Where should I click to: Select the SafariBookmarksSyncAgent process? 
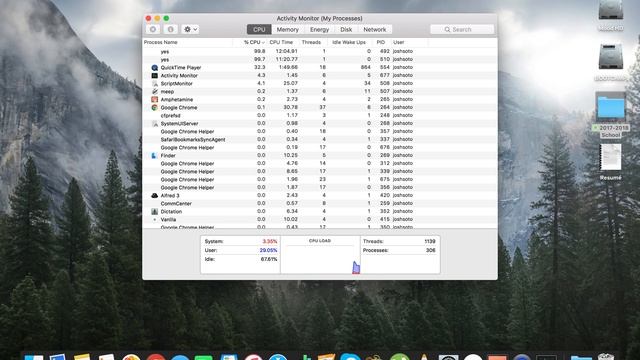point(320,139)
